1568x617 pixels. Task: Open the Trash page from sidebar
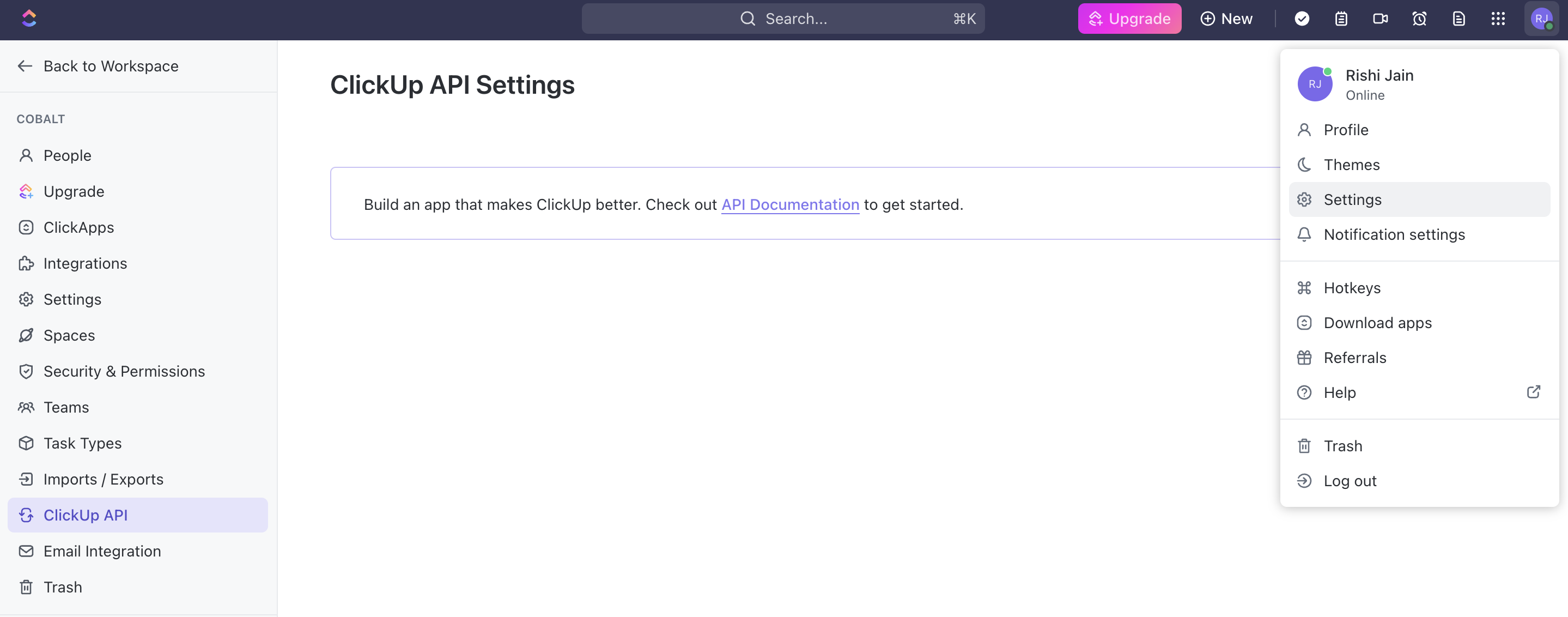point(63,586)
